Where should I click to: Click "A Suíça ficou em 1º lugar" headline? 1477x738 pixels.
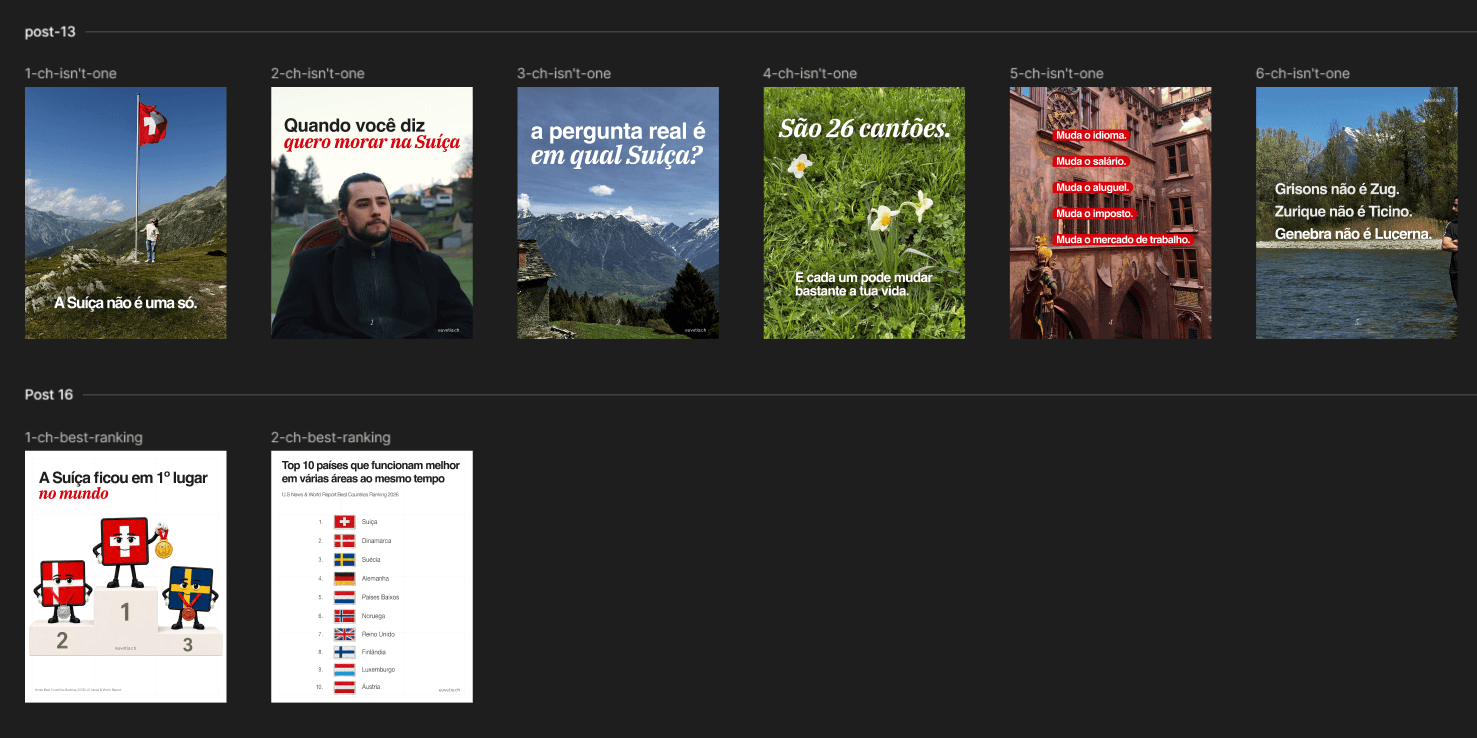[x=123, y=478]
